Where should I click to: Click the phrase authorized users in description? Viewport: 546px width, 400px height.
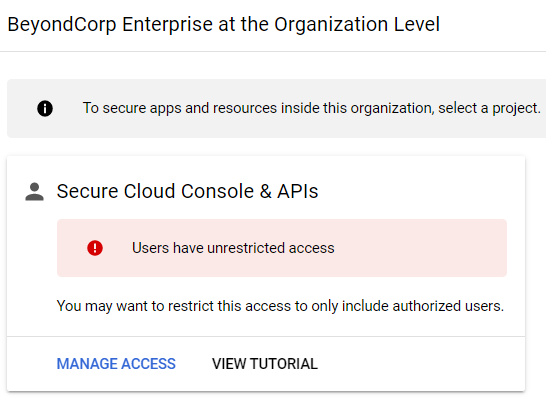click(448, 306)
